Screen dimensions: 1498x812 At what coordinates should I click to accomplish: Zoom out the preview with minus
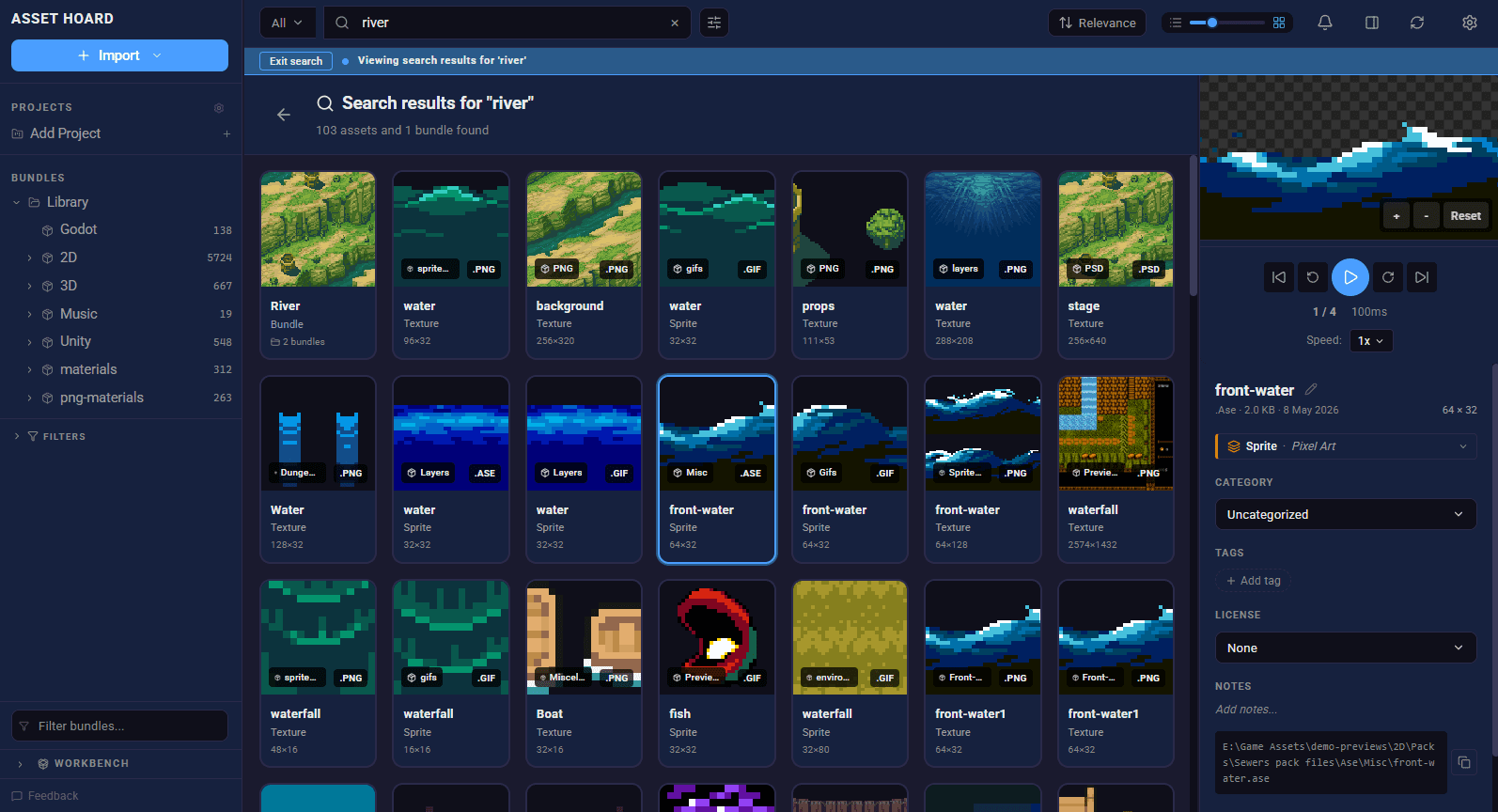tap(1427, 216)
